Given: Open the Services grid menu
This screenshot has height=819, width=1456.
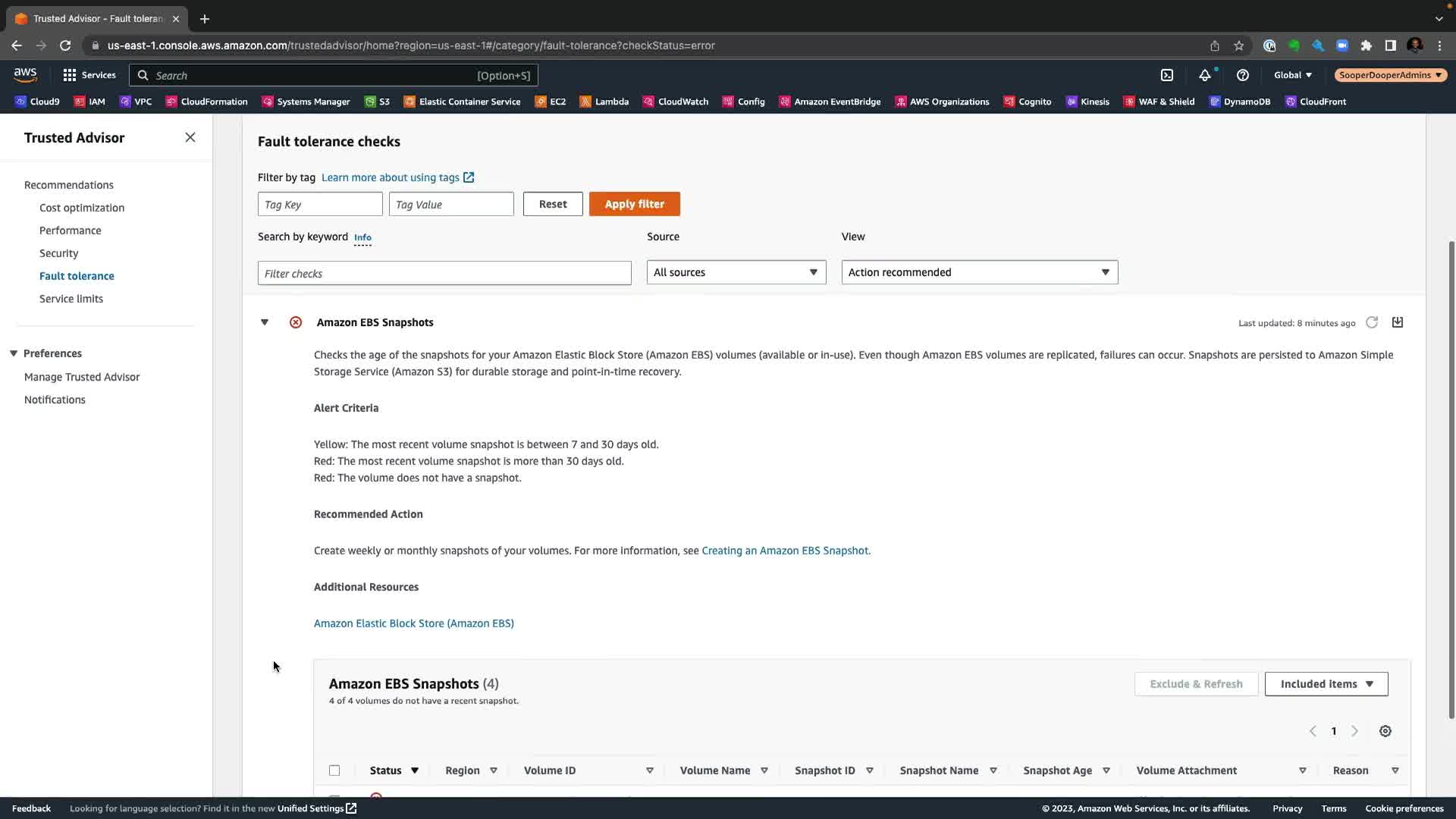Looking at the screenshot, I should click(x=89, y=75).
